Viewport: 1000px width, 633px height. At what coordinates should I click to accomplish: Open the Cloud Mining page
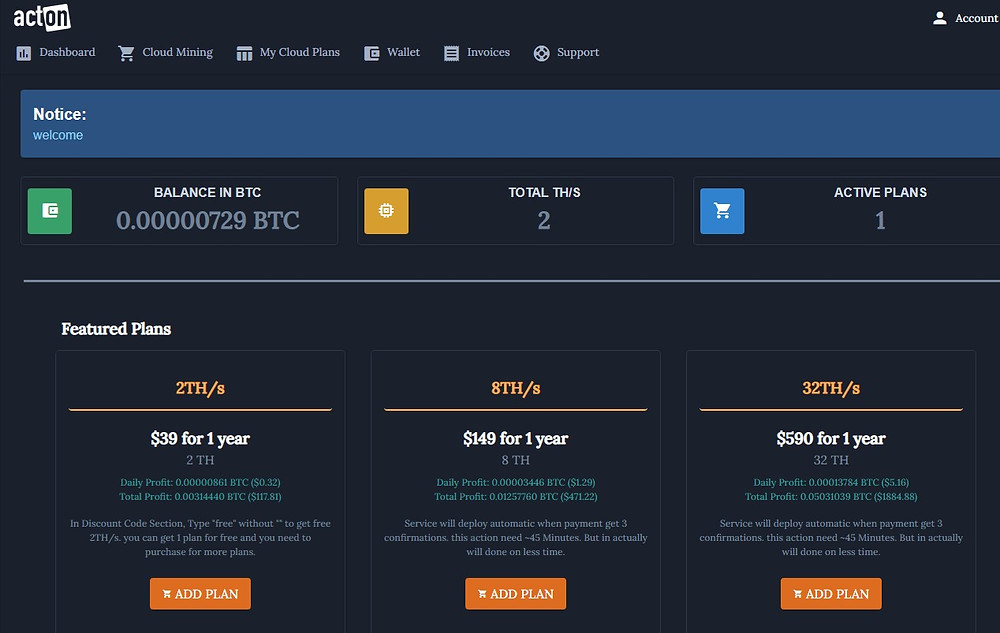[x=166, y=53]
